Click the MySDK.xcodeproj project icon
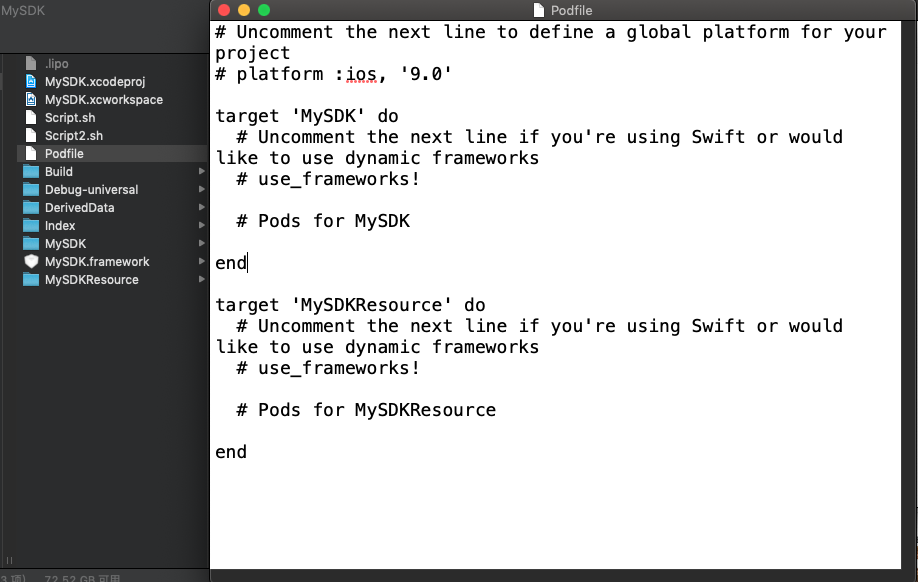This screenshot has height=582, width=918. [x=31, y=81]
